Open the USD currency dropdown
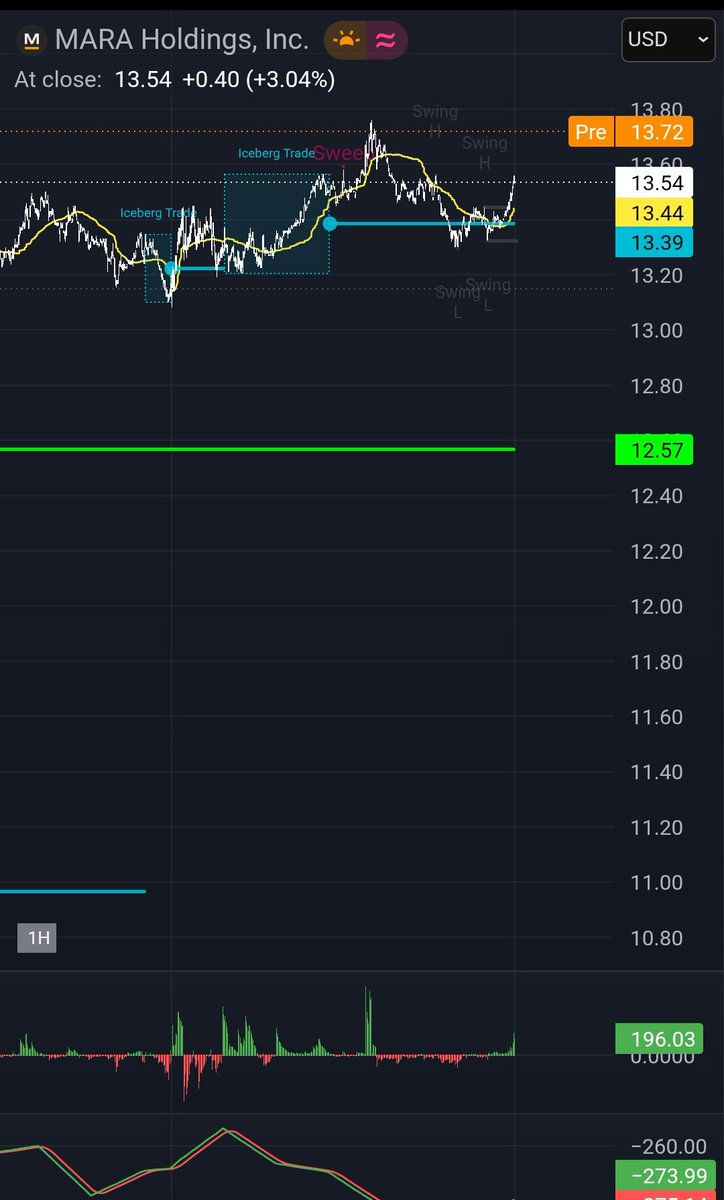 669,41
